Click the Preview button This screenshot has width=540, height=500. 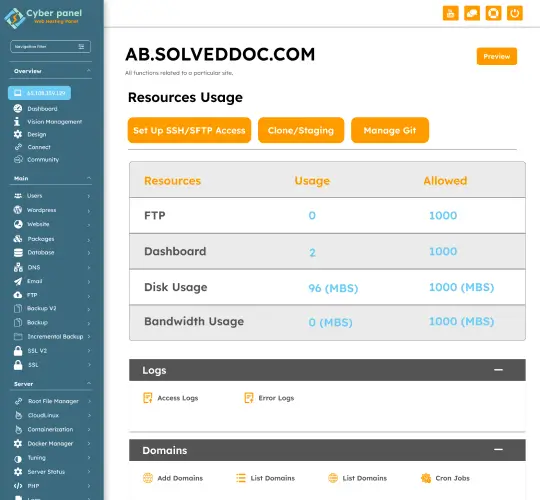coord(497,56)
